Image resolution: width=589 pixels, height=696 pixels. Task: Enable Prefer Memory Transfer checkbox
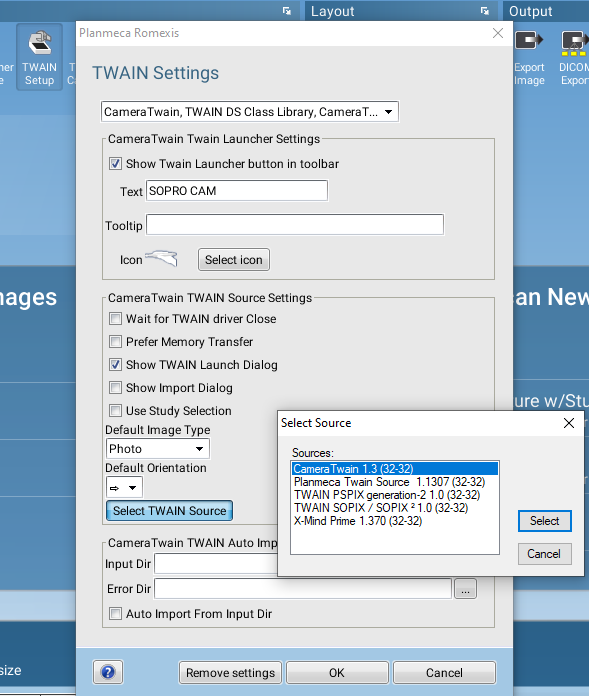115,342
